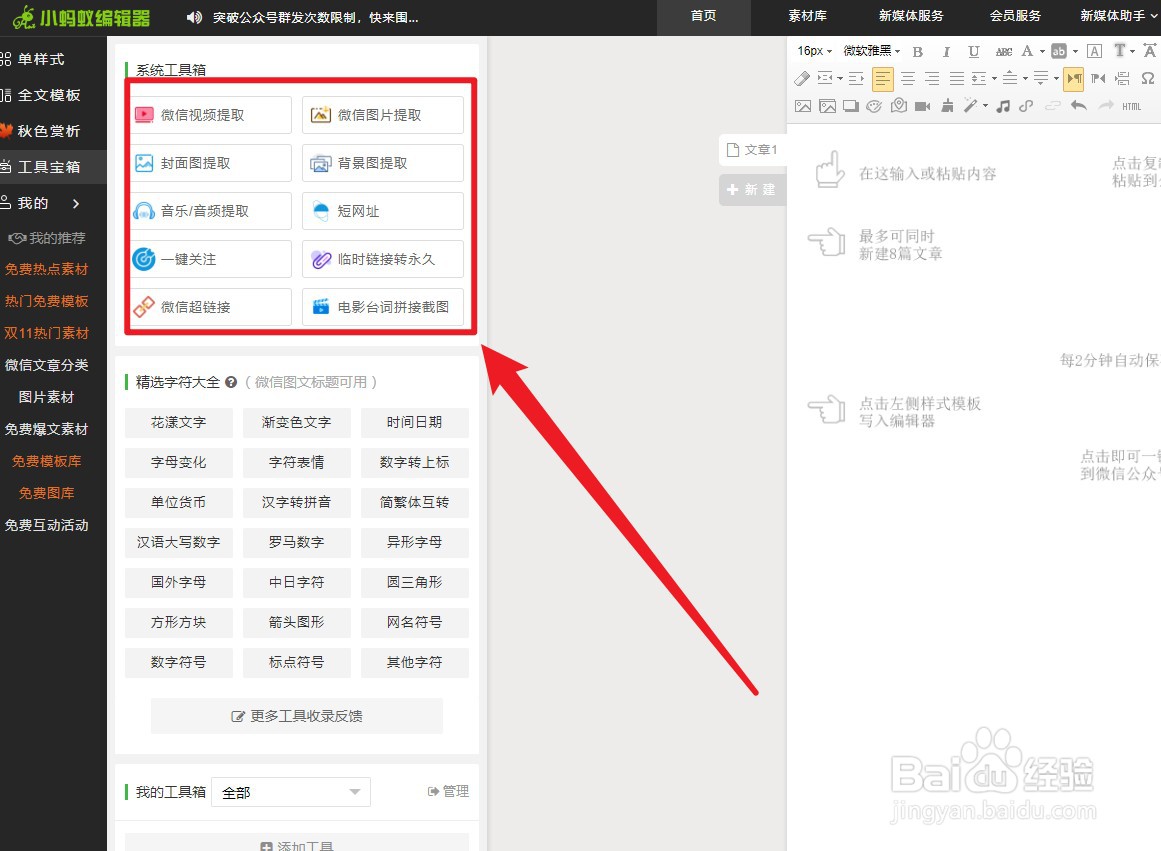Select 工具宝箱 in the sidebar
1161x851 pixels.
pos(53,167)
